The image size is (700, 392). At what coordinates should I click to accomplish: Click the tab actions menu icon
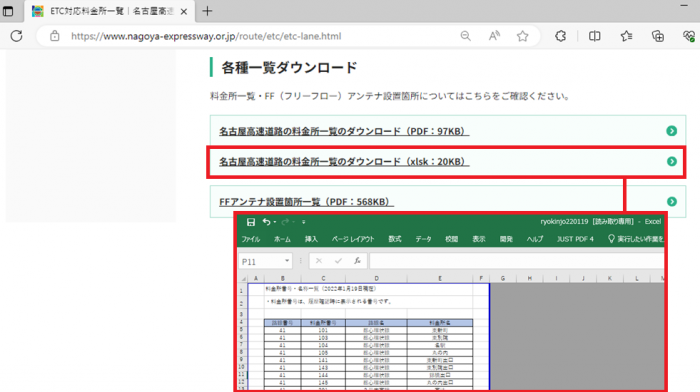(x=8, y=11)
